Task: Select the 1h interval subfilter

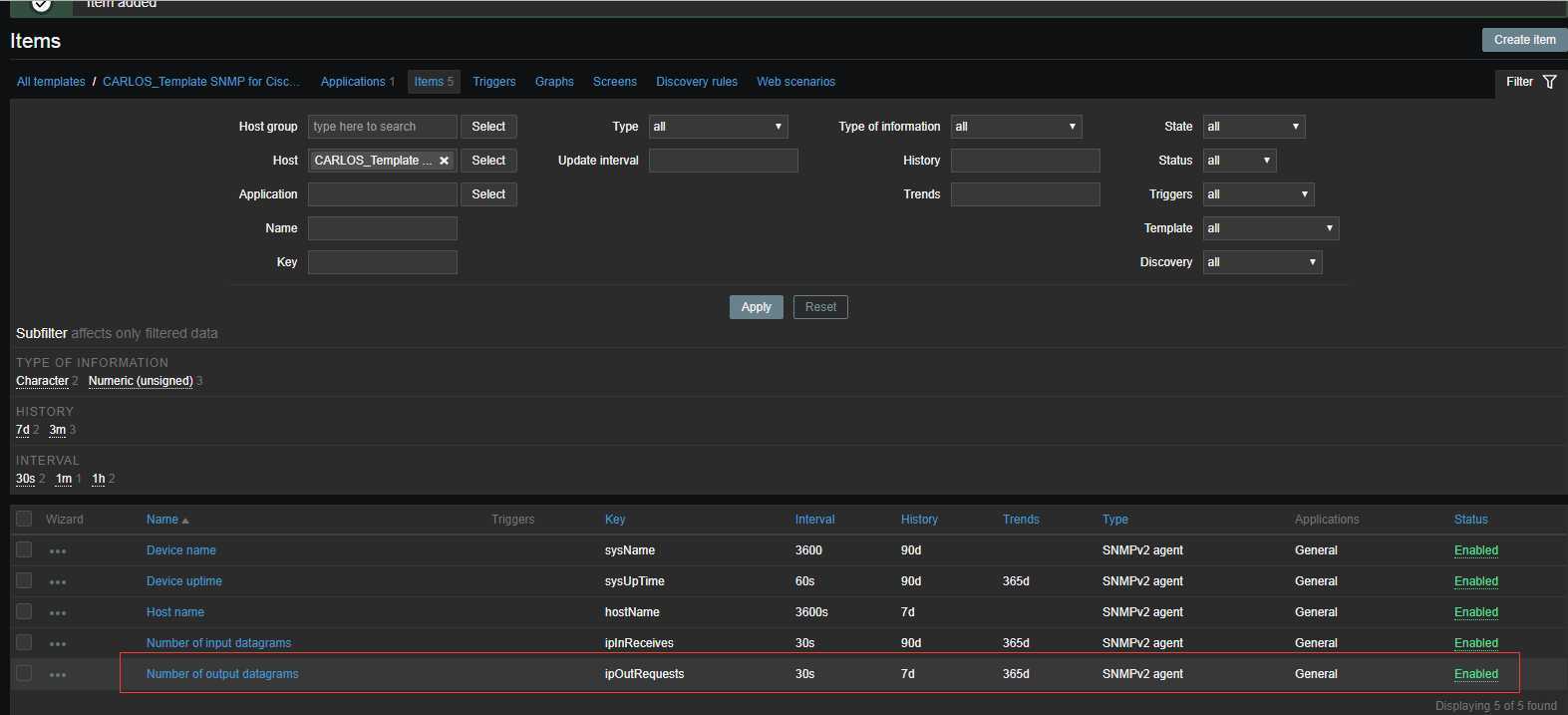Action: (99, 479)
